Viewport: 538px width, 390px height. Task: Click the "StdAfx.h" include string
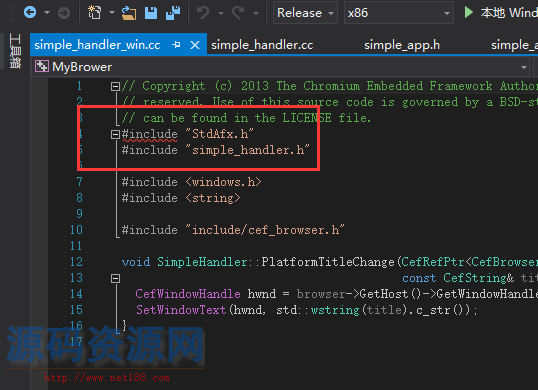(x=219, y=134)
